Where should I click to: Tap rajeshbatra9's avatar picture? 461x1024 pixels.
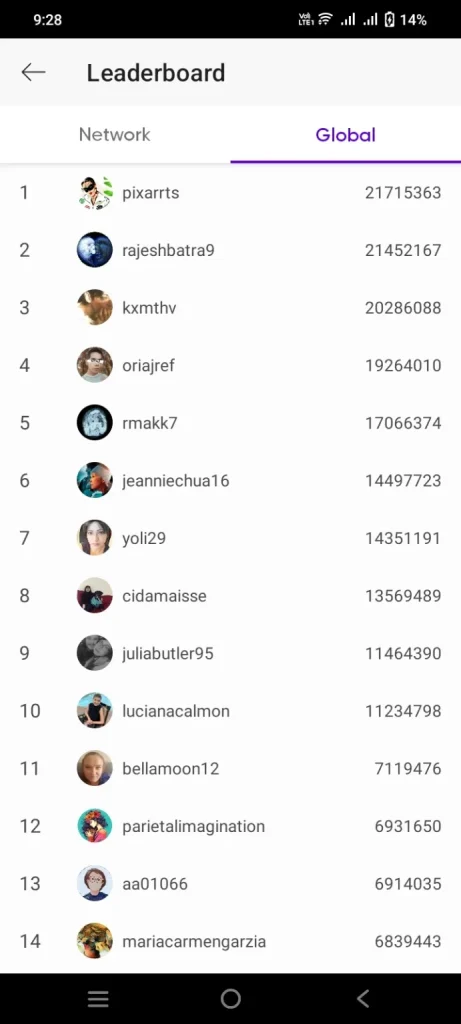point(95,250)
